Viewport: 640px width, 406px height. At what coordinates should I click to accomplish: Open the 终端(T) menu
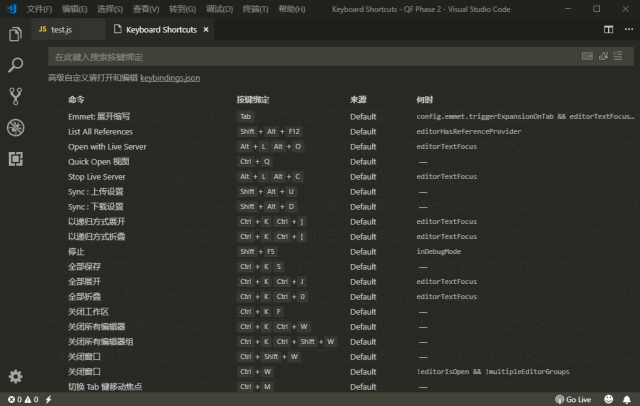(256, 9)
